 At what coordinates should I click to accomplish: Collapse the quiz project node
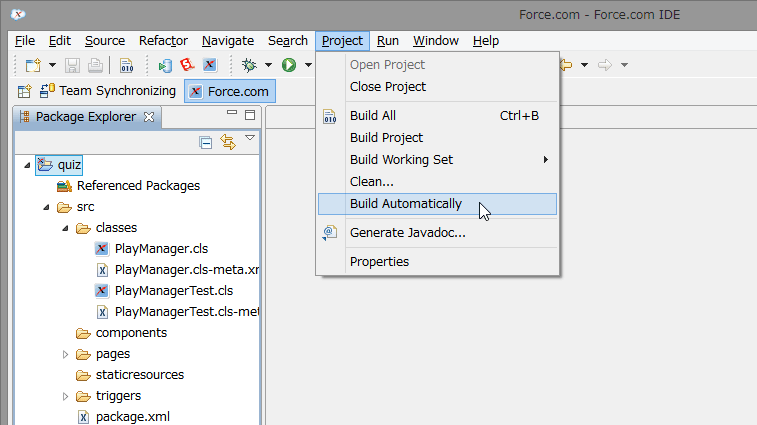click(27, 165)
